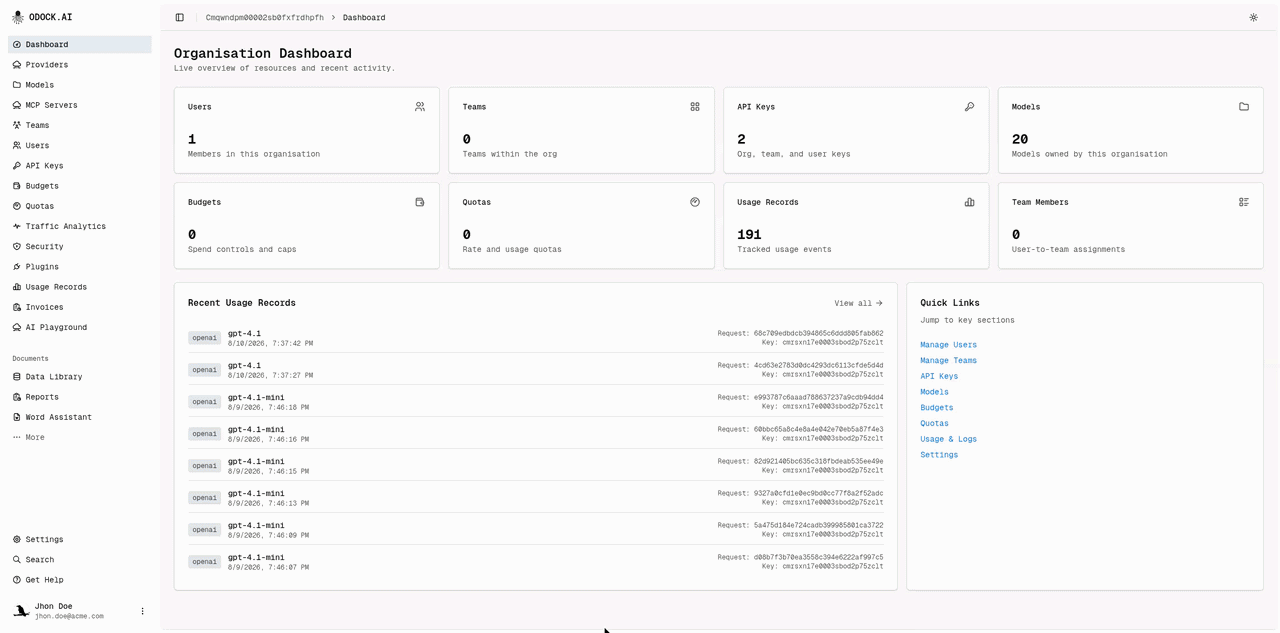Open the Usage & Logs quick link
This screenshot has width=1280, height=633.
pyautogui.click(x=949, y=439)
